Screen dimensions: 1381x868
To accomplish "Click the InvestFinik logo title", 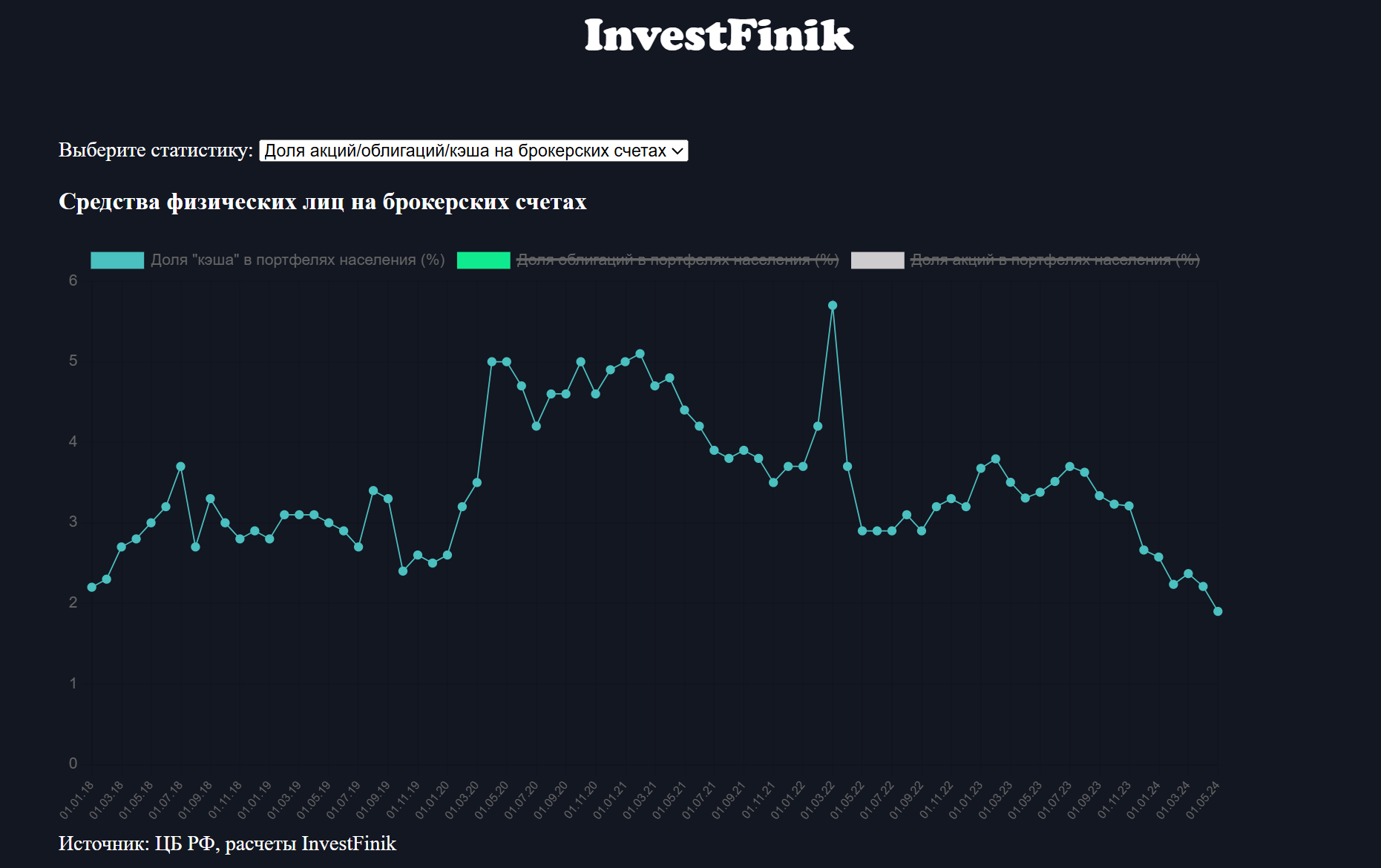I will 718,36.
